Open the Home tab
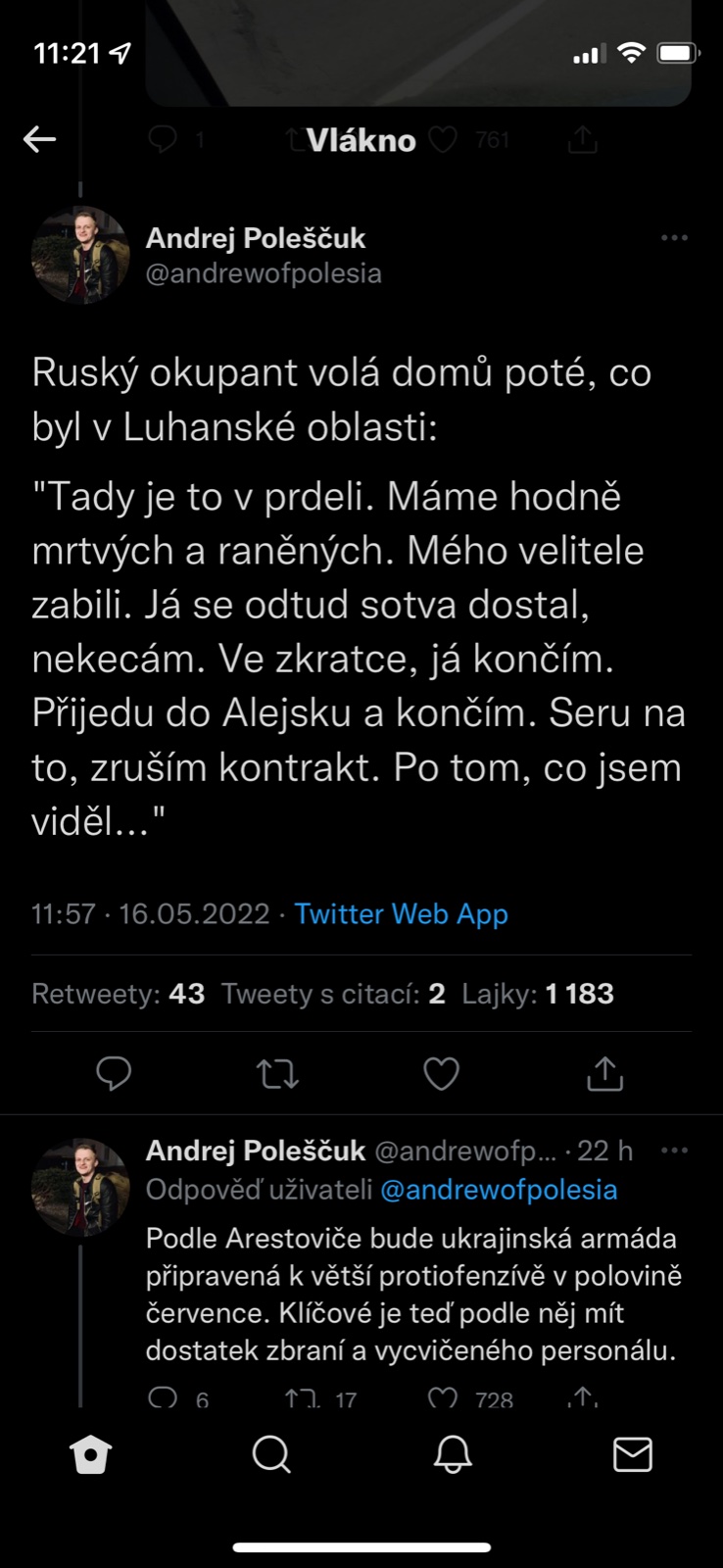723x1568 pixels. pos(91,1454)
